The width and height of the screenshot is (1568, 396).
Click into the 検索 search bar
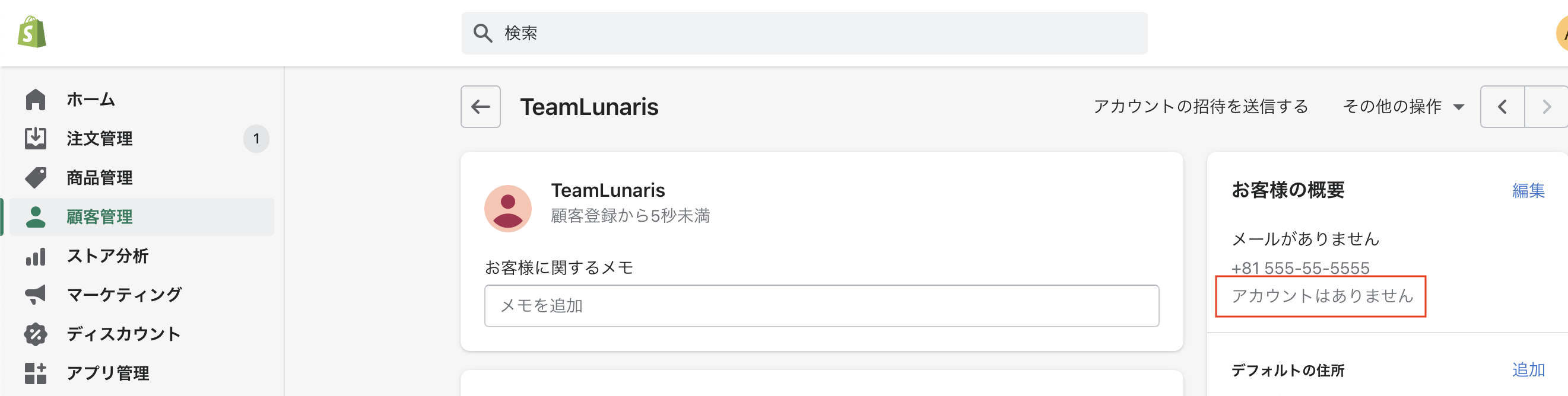804,33
